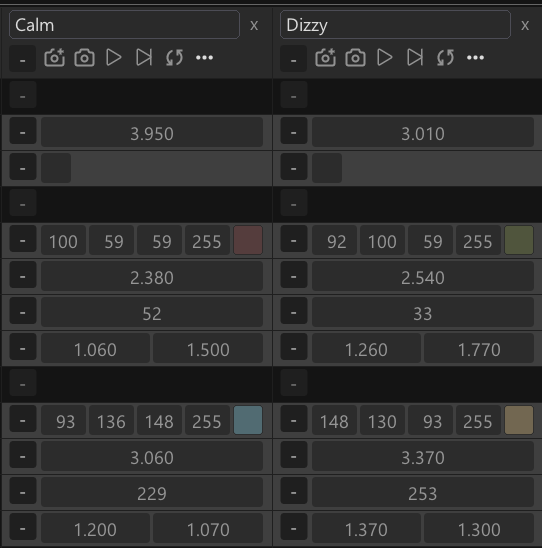Screen dimensions: 542x548
Task: Click skip-to-end icon in Calm preset
Action: pos(144,58)
